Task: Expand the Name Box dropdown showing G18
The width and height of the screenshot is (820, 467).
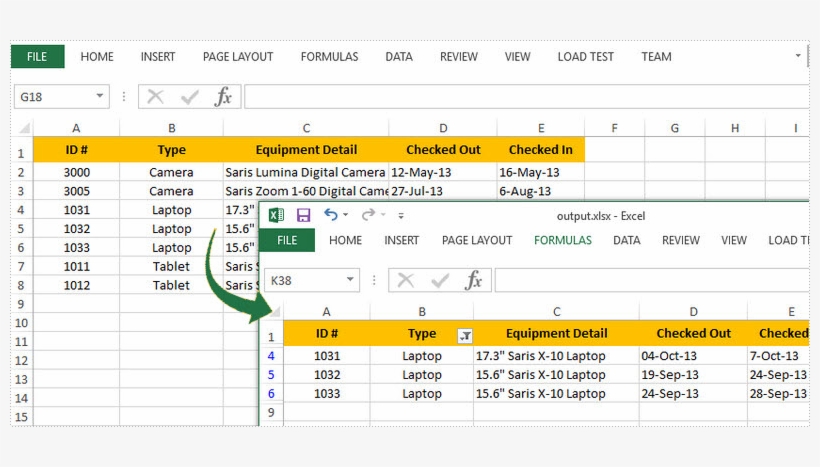Action: (x=99, y=96)
